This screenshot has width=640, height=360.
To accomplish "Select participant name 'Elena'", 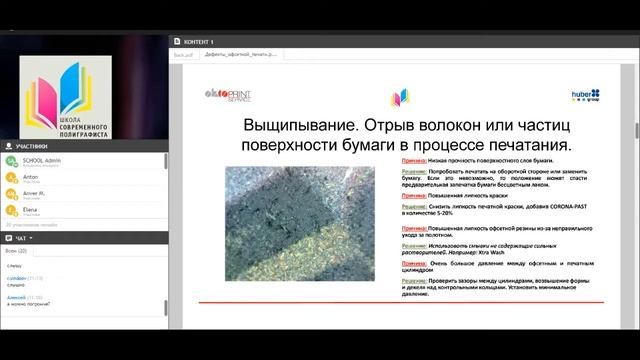I will point(30,209).
